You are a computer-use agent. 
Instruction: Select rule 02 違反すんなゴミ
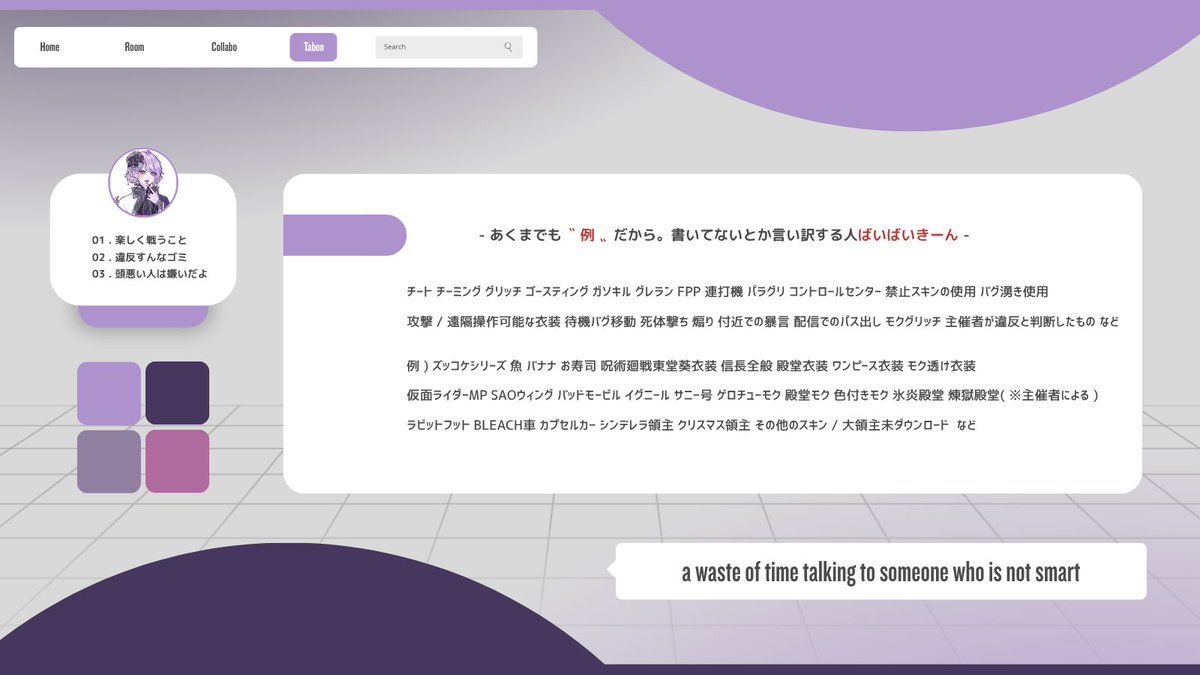coord(139,257)
